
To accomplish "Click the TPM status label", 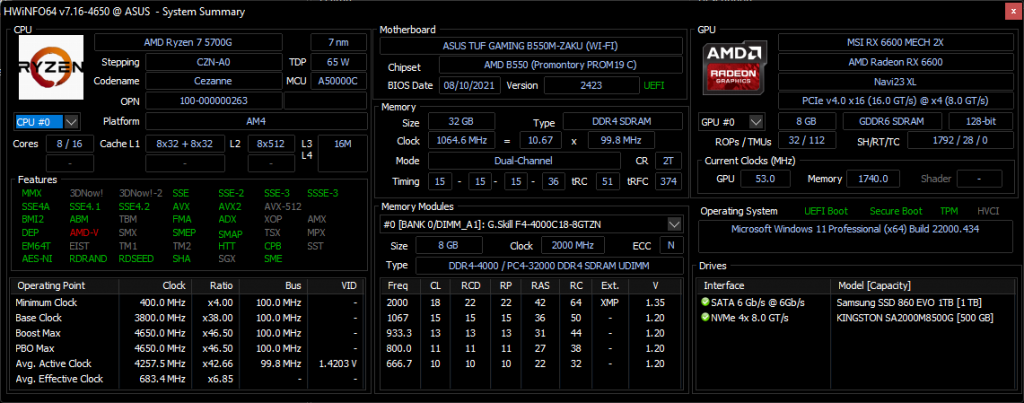I will (949, 211).
